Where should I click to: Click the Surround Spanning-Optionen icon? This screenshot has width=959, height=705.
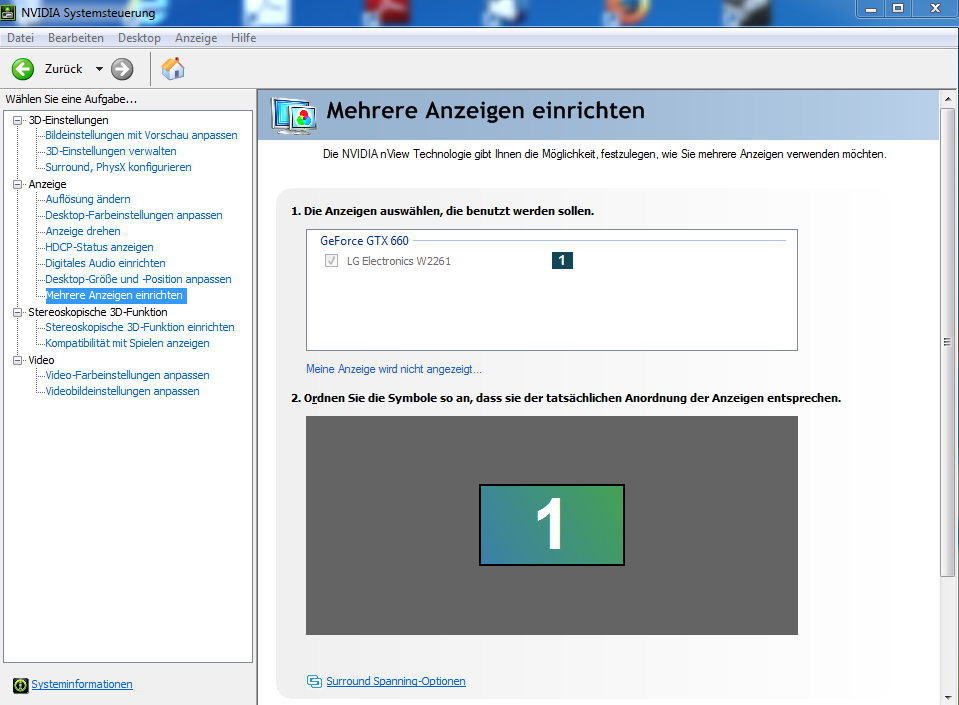click(314, 681)
